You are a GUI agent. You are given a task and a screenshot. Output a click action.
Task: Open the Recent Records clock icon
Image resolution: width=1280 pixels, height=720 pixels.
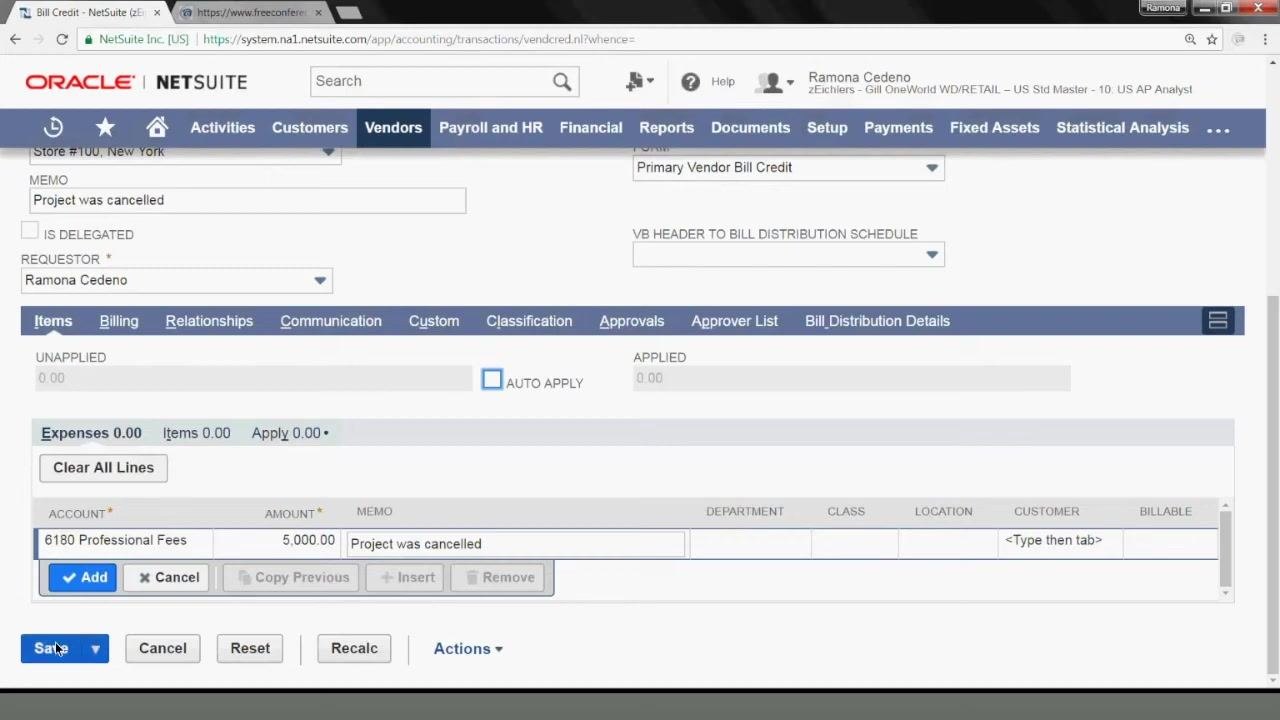point(53,127)
